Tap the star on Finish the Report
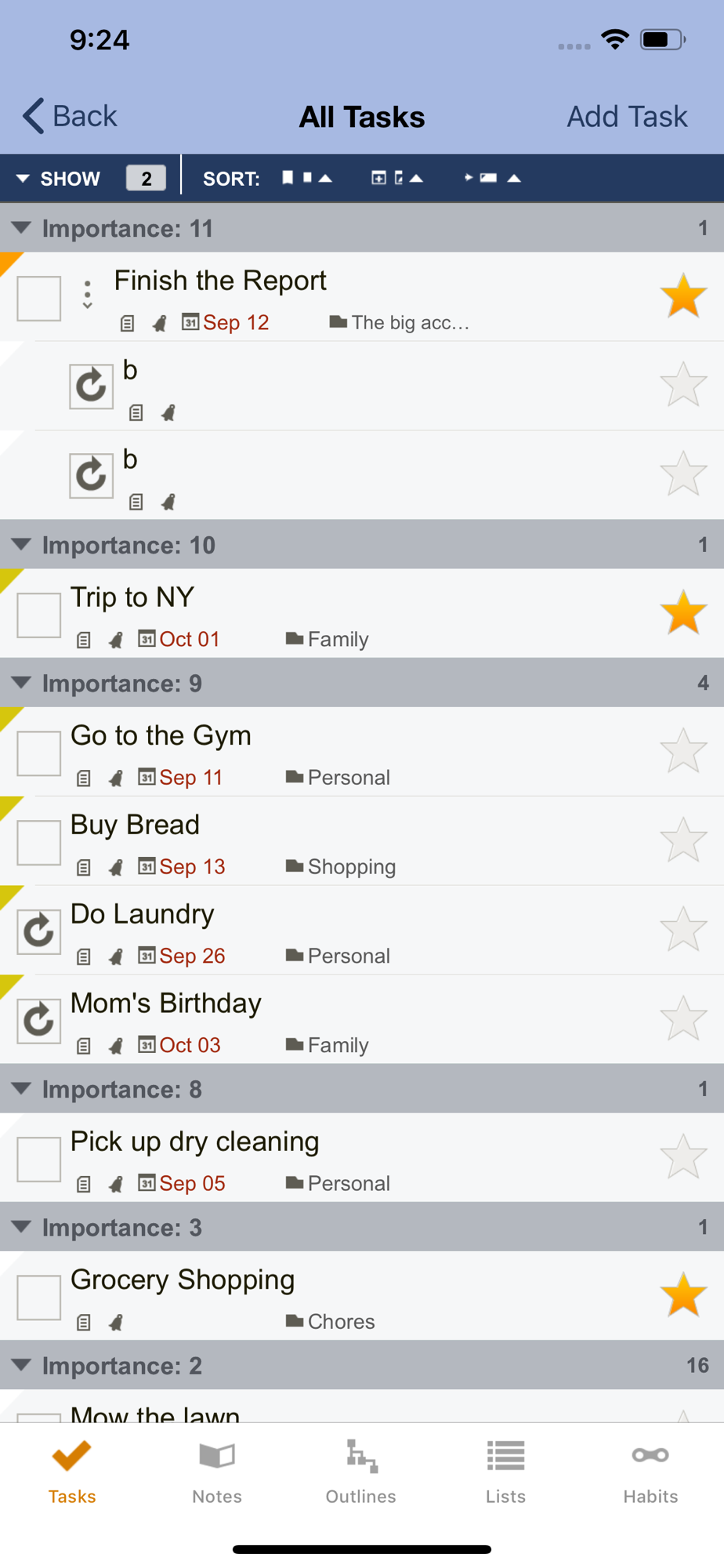 point(683,296)
